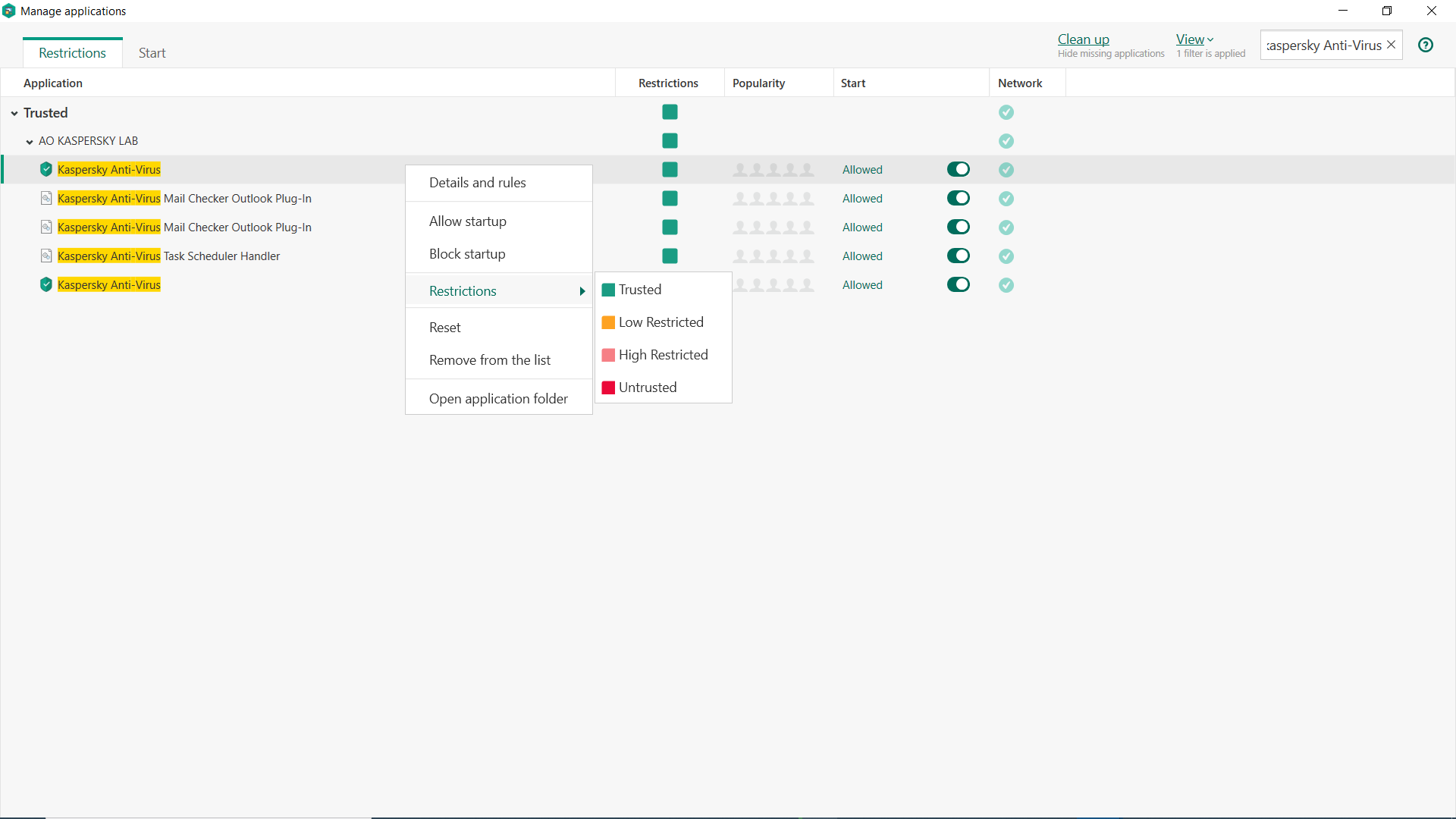Click network check icon in Trusted group row

click(1006, 112)
